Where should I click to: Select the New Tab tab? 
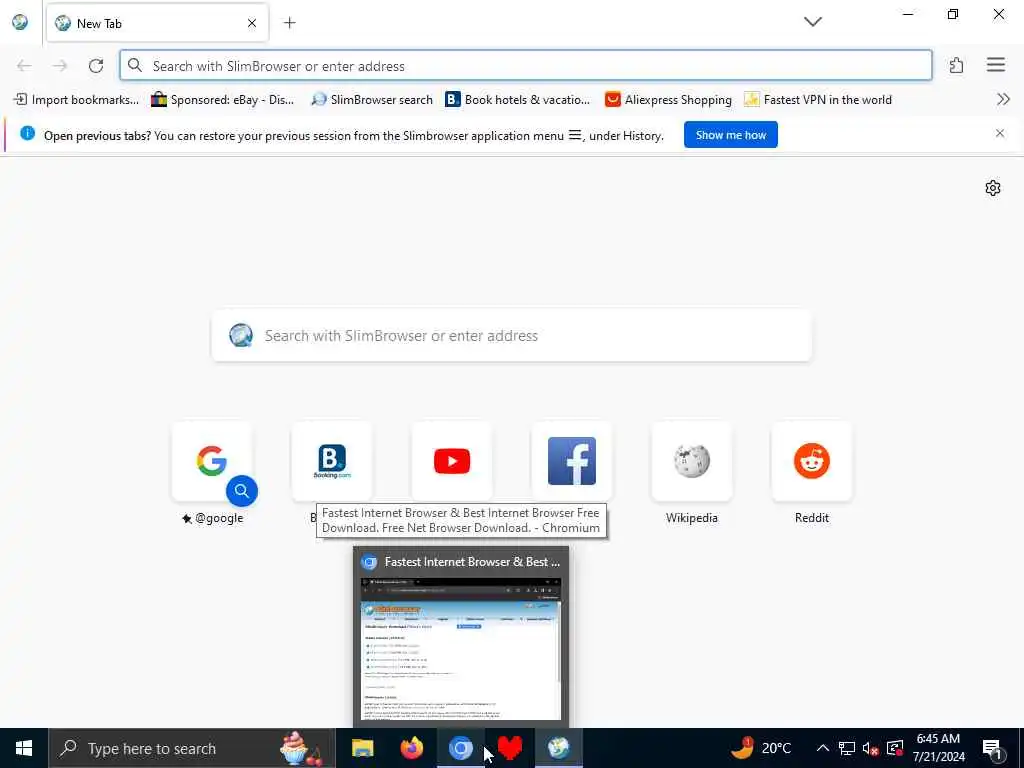pos(157,23)
